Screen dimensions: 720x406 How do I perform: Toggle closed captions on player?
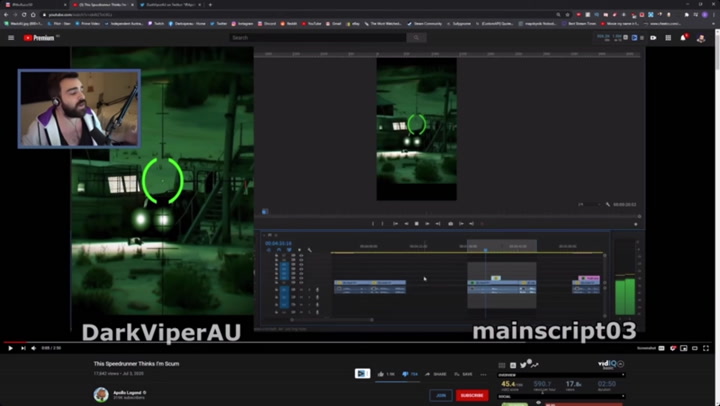(x=661, y=348)
